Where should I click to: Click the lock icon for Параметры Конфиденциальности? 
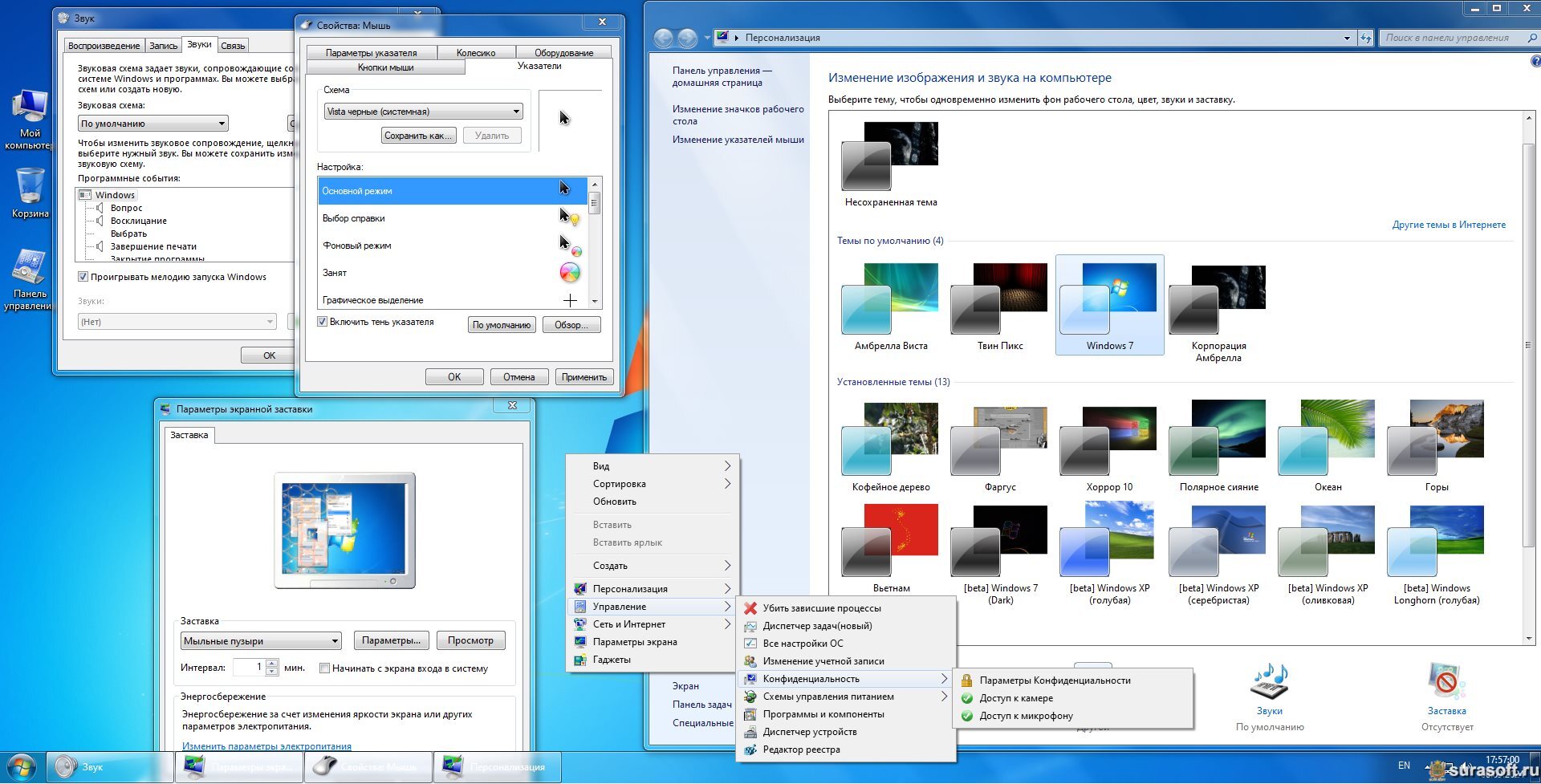[x=967, y=680]
